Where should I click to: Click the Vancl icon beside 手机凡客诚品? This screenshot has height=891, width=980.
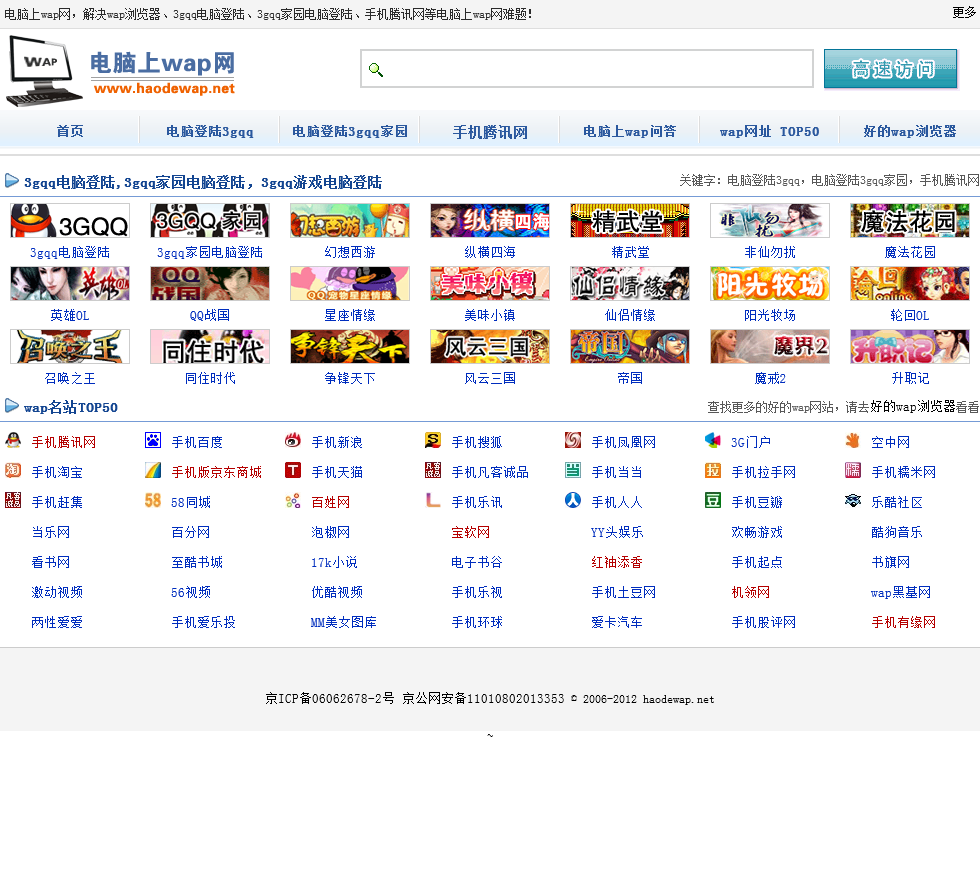pyautogui.click(x=433, y=470)
